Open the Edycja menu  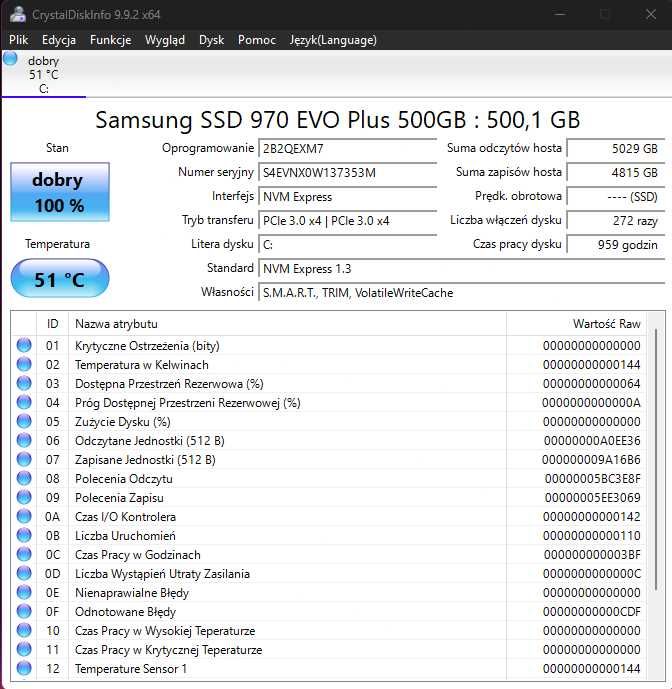click(x=59, y=40)
